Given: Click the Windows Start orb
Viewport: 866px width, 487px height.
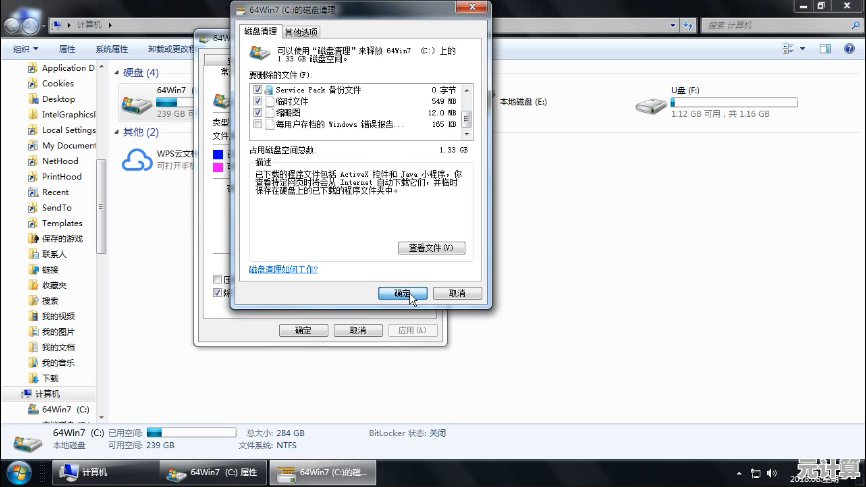Looking at the screenshot, I should pos(18,471).
